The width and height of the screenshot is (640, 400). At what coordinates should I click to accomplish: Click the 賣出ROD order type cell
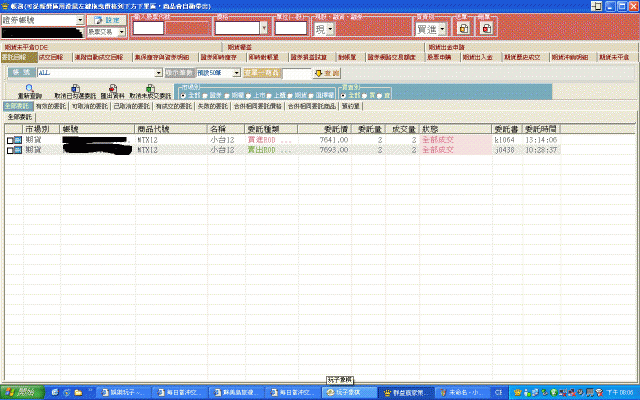pyautogui.click(x=271, y=150)
